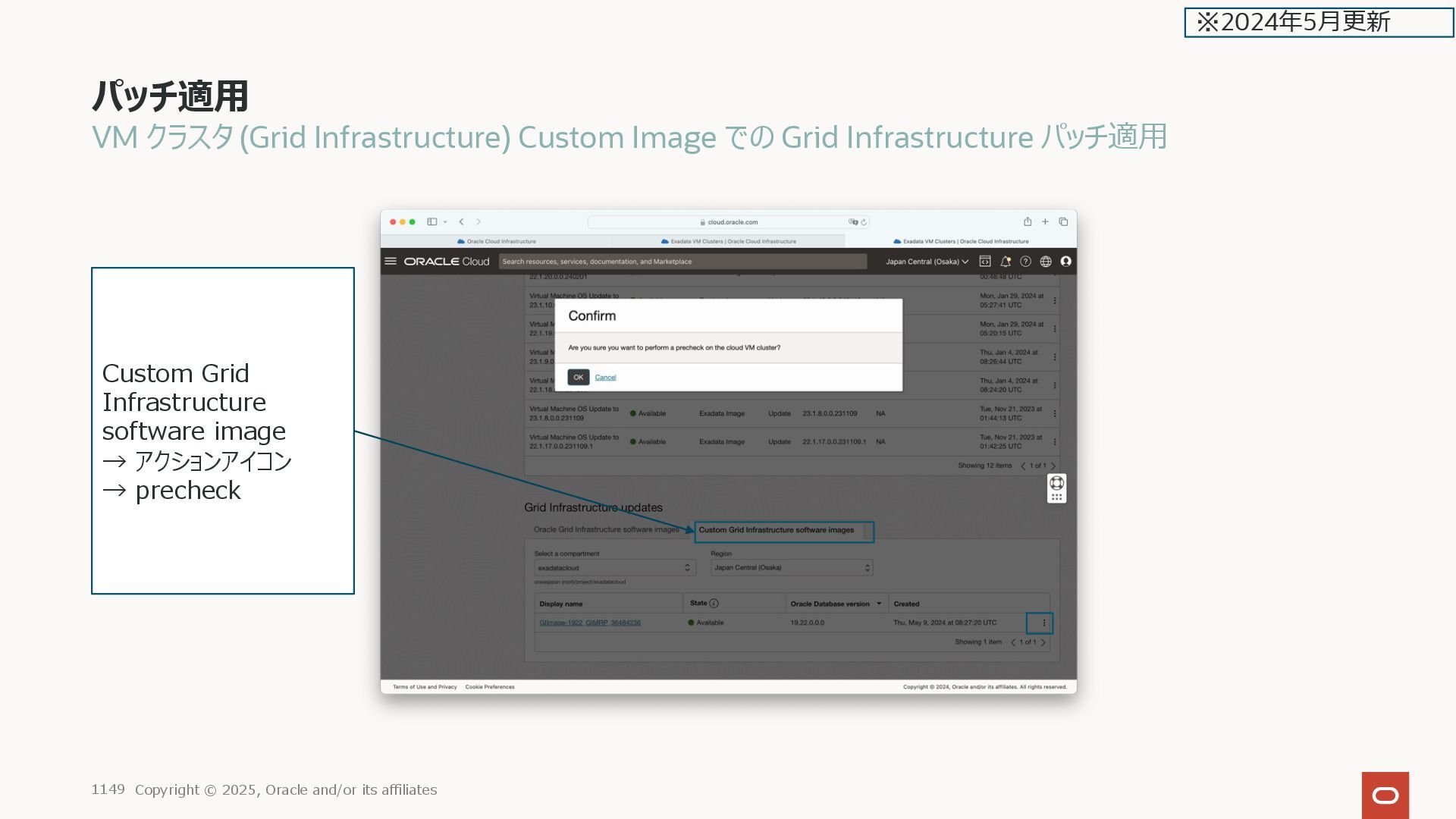
Task: Open a new Safari tab with plus icon
Action: (x=1045, y=221)
